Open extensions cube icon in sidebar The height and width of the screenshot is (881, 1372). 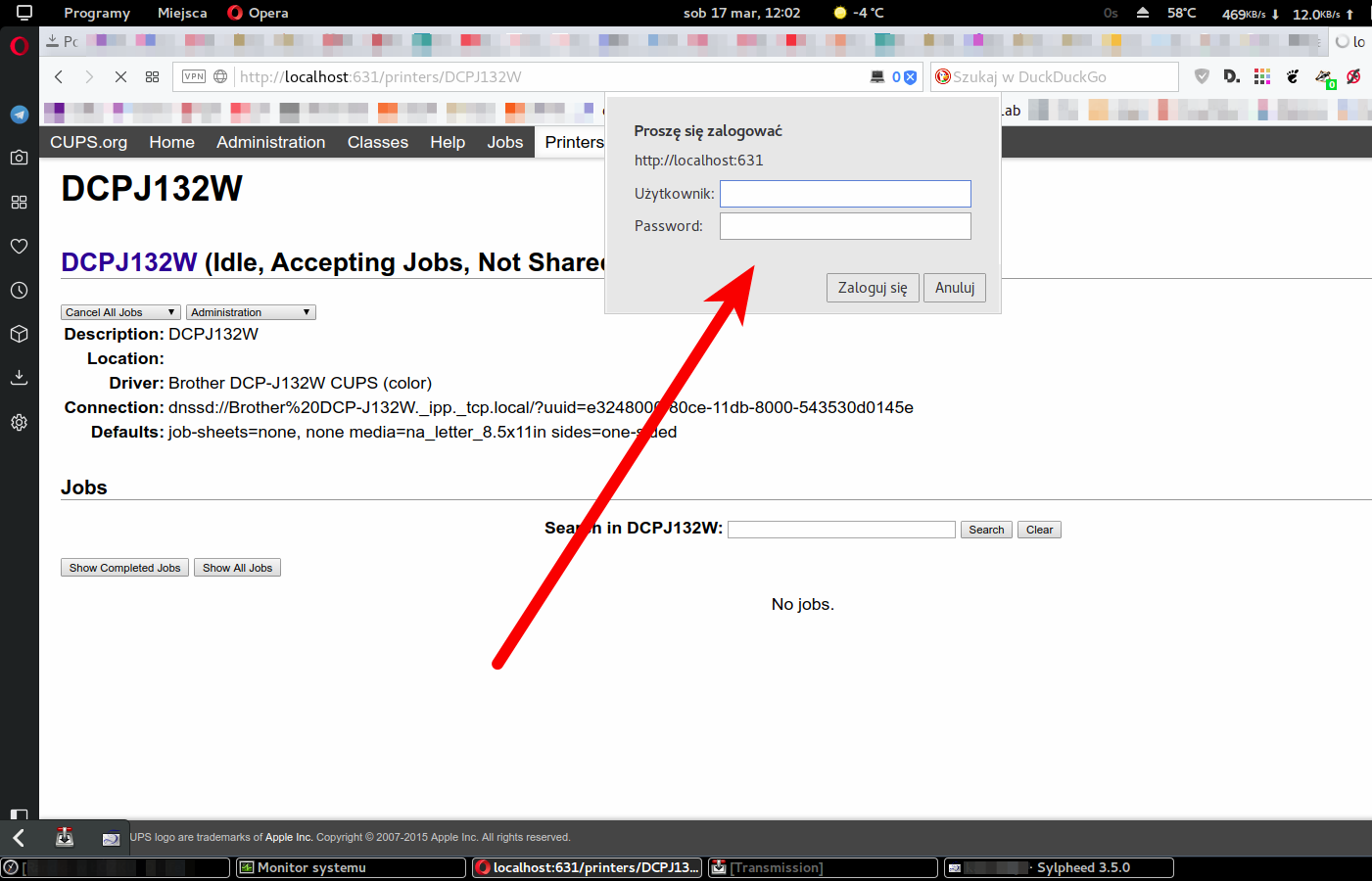tap(19, 334)
